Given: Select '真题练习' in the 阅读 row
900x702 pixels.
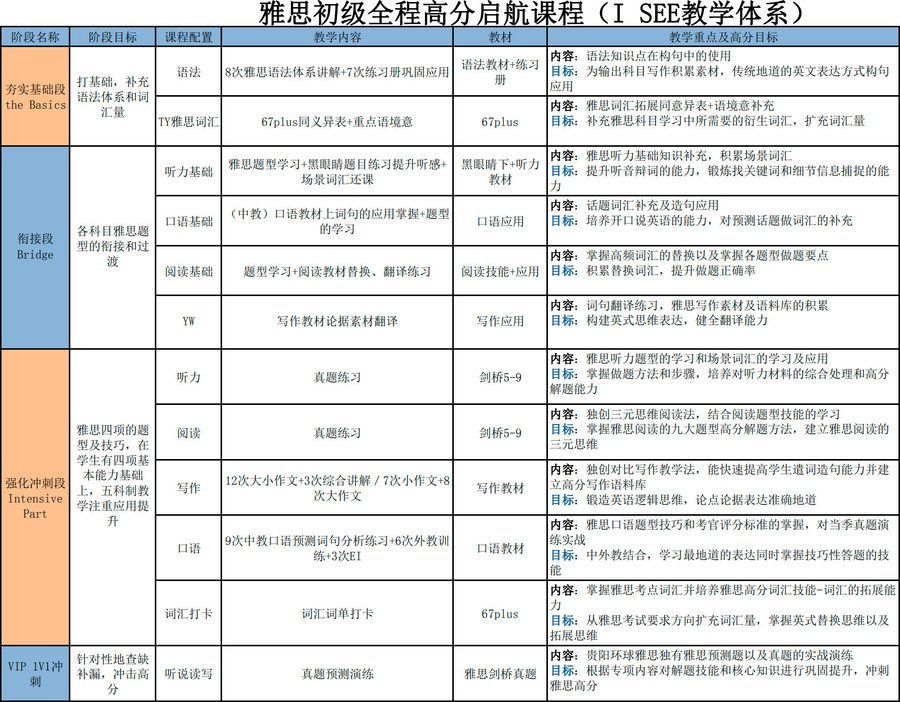Looking at the screenshot, I should [x=338, y=432].
